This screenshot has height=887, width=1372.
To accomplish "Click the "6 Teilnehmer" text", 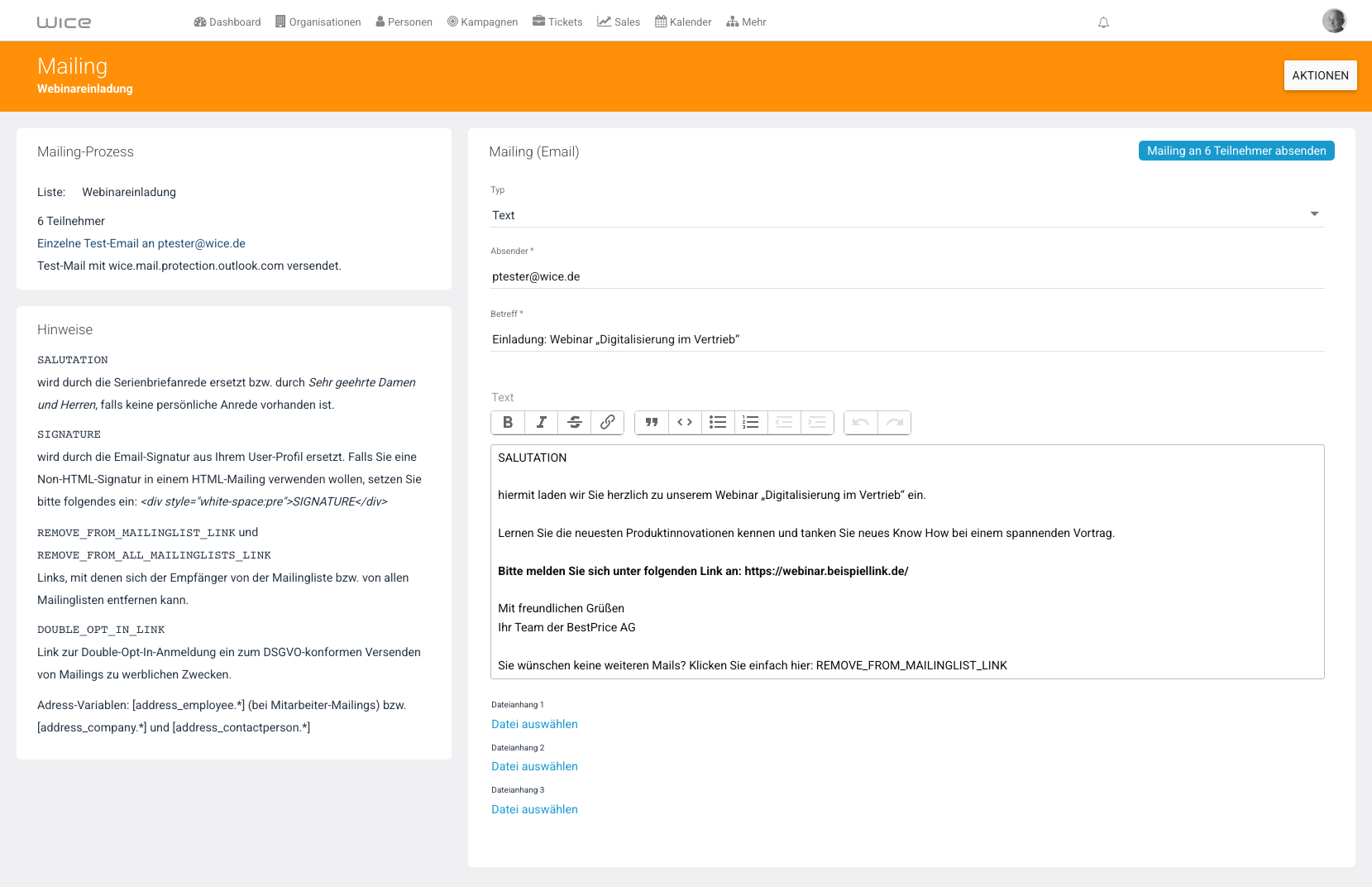I will 71,221.
